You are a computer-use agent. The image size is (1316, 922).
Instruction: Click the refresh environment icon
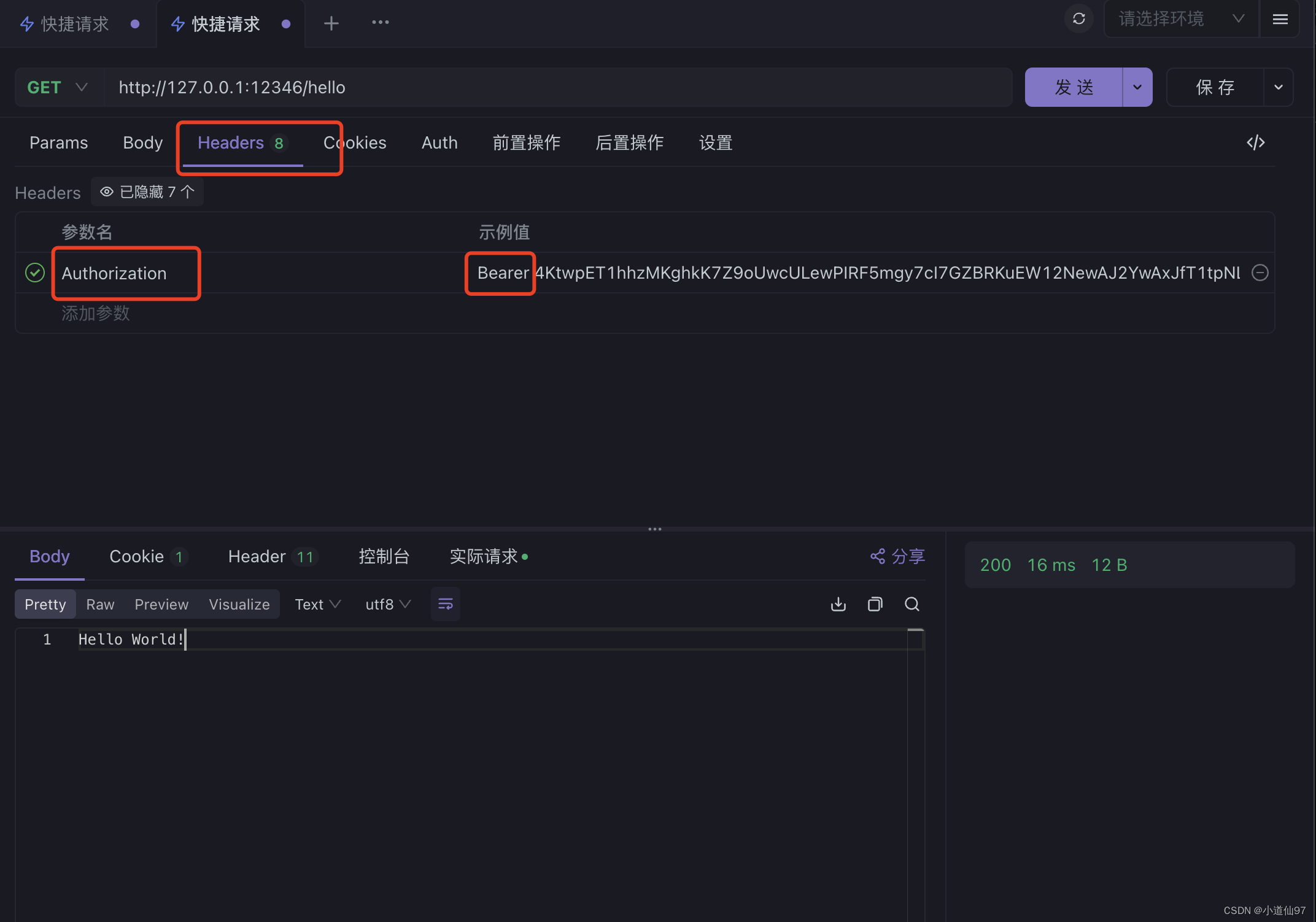(1078, 19)
